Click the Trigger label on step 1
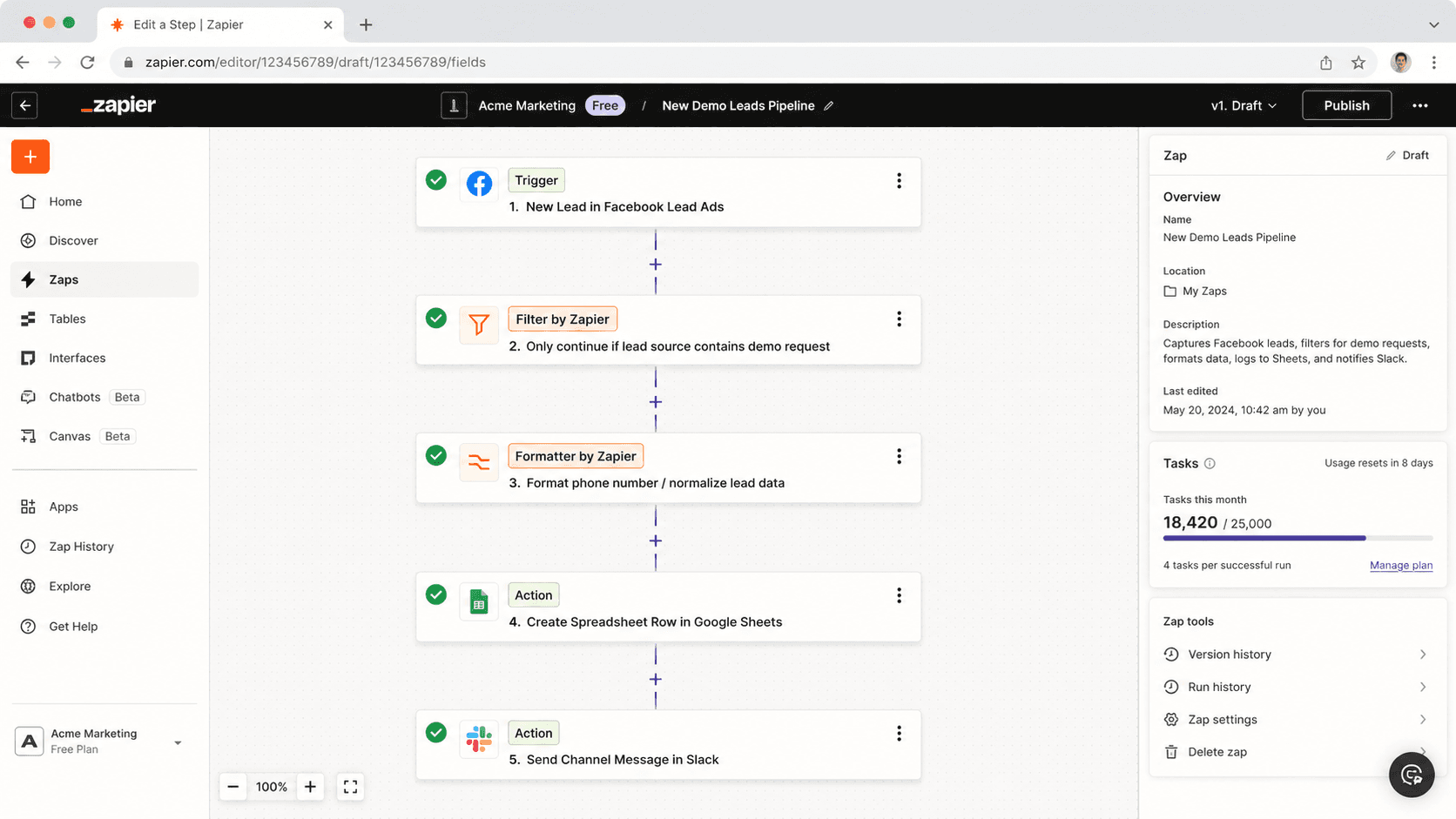The image size is (1456, 819). click(x=536, y=180)
